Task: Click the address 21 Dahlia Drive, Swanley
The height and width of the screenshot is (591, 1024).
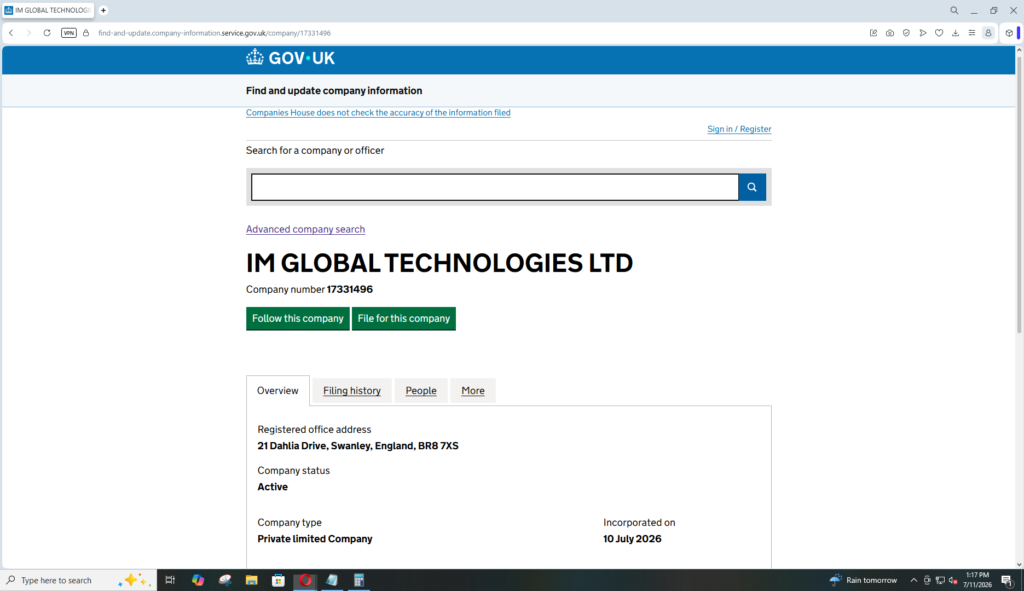Action: 358,446
